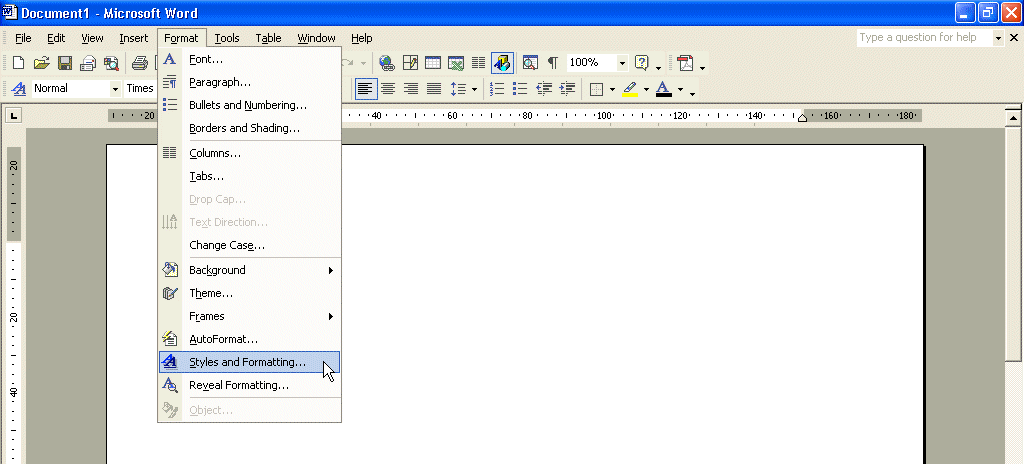
Task: Click the tab selector at ruler corner
Action: [13, 116]
